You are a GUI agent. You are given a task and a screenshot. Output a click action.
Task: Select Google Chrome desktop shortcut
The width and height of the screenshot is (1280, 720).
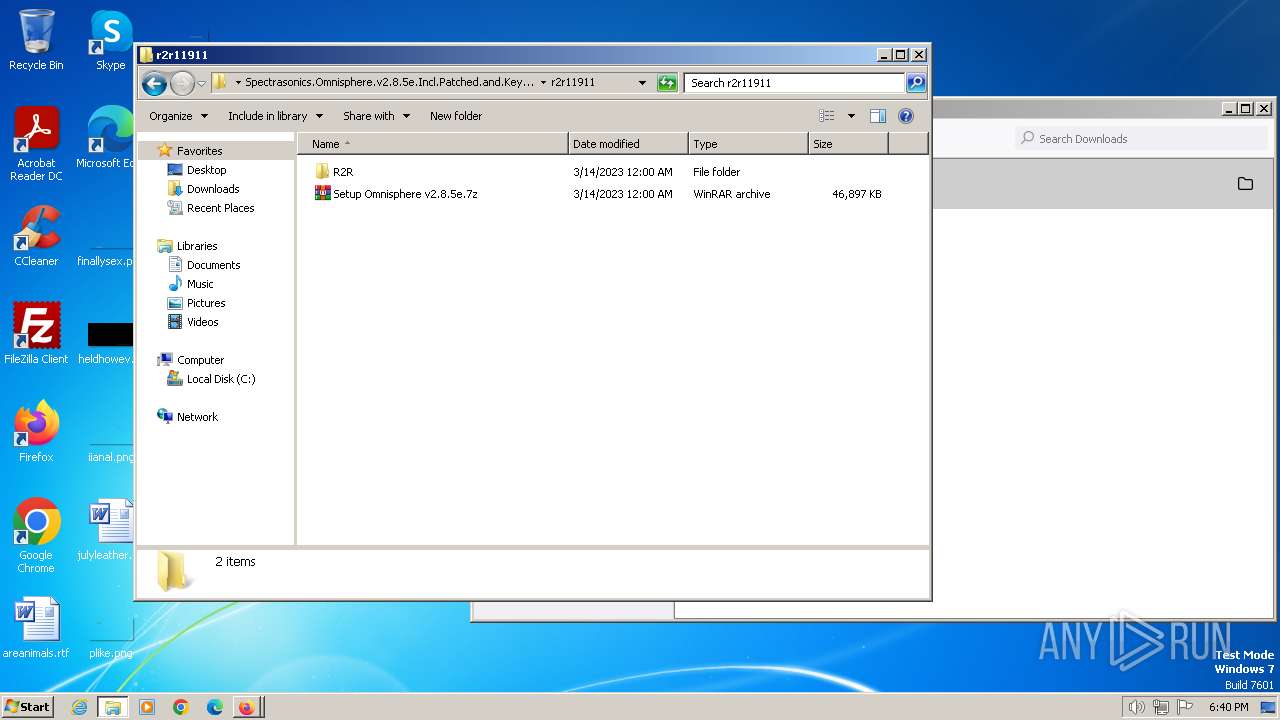tap(36, 536)
